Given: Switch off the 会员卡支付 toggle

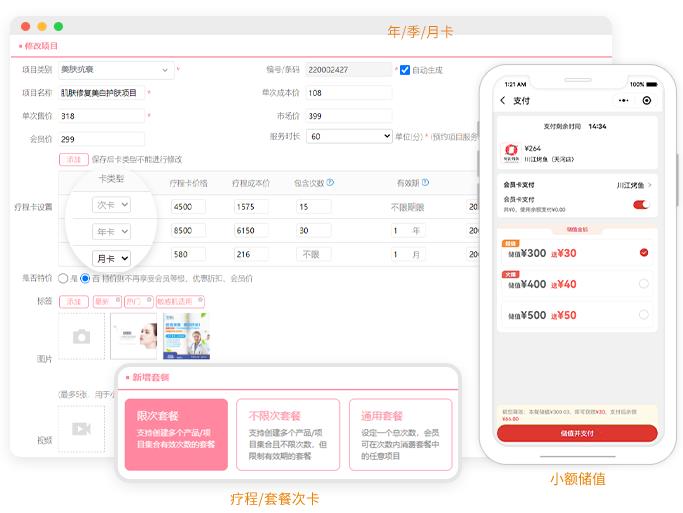Looking at the screenshot, I should pos(641,204).
